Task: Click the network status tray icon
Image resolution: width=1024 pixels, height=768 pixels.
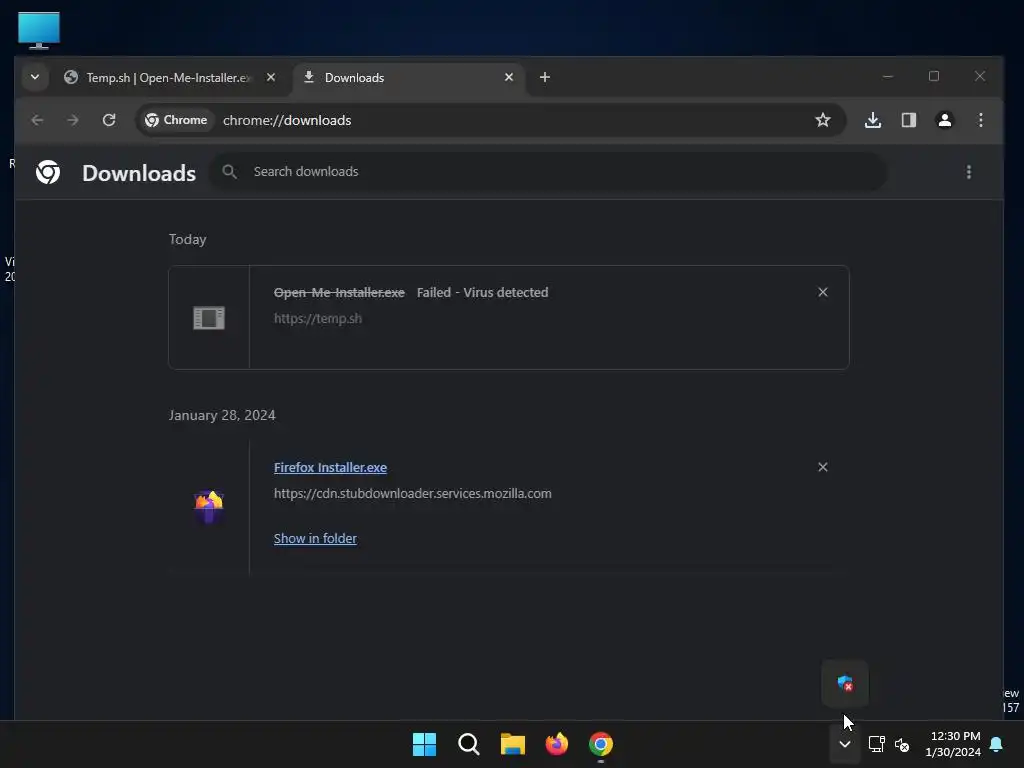Action: [x=876, y=744]
